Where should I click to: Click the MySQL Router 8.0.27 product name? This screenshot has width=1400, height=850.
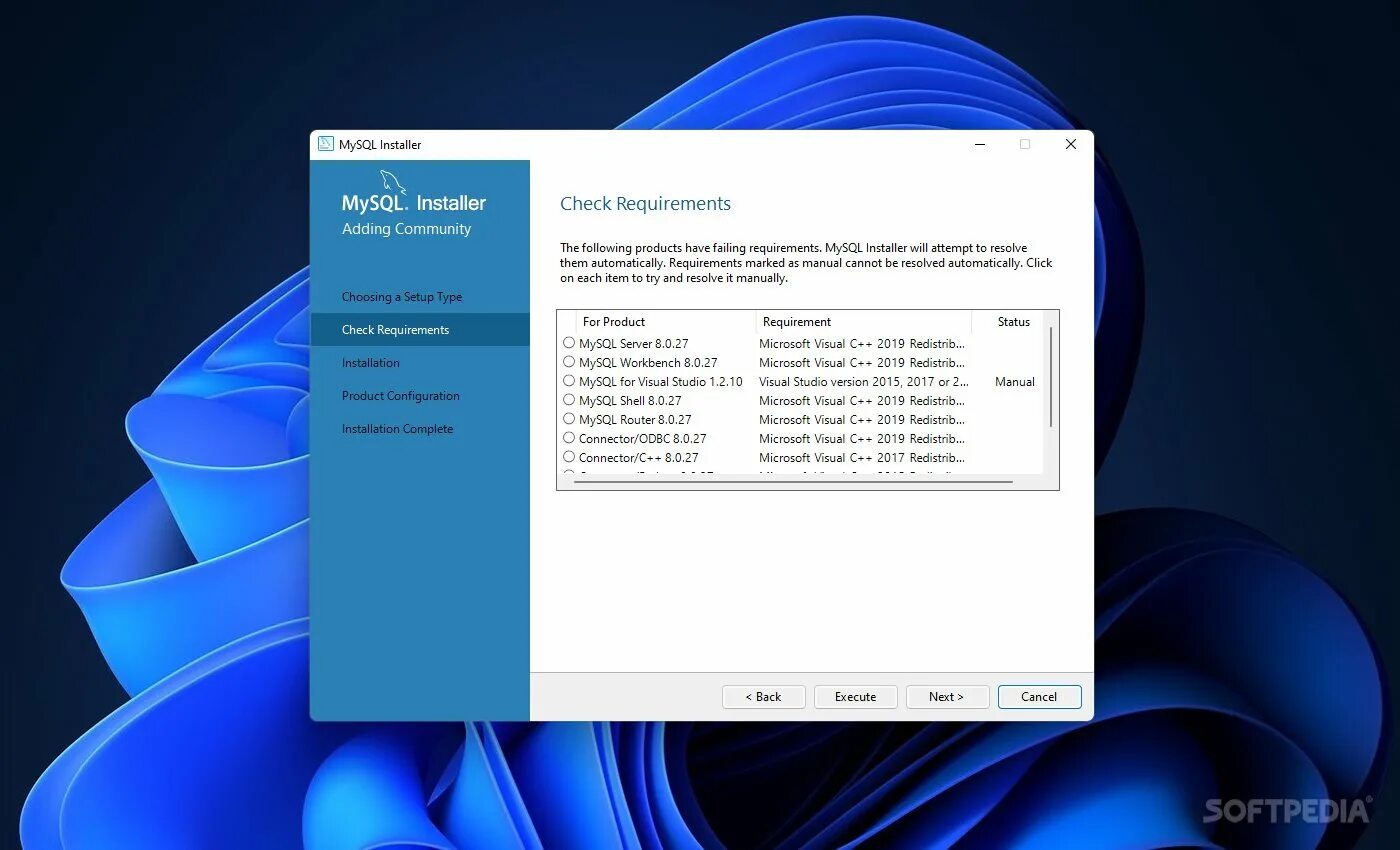click(635, 420)
